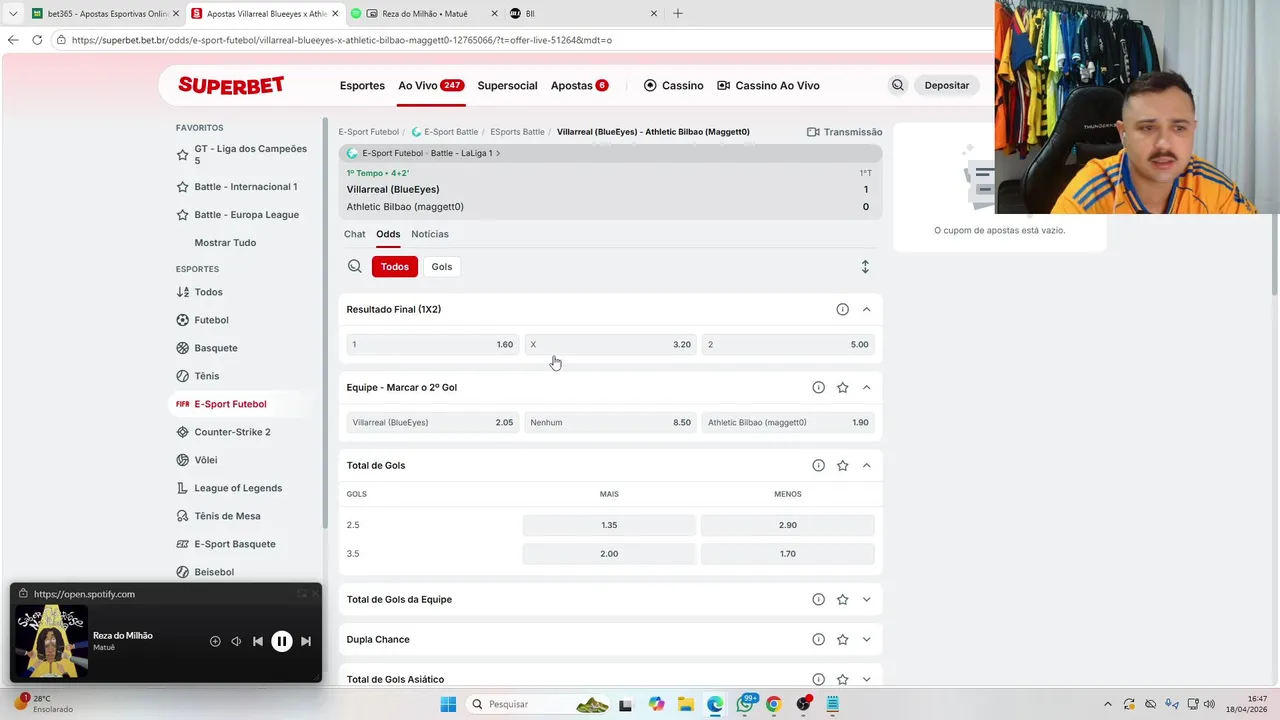The width and height of the screenshot is (1280, 720).
Task: Open Mostrar Tudo in favorites
Action: click(225, 243)
